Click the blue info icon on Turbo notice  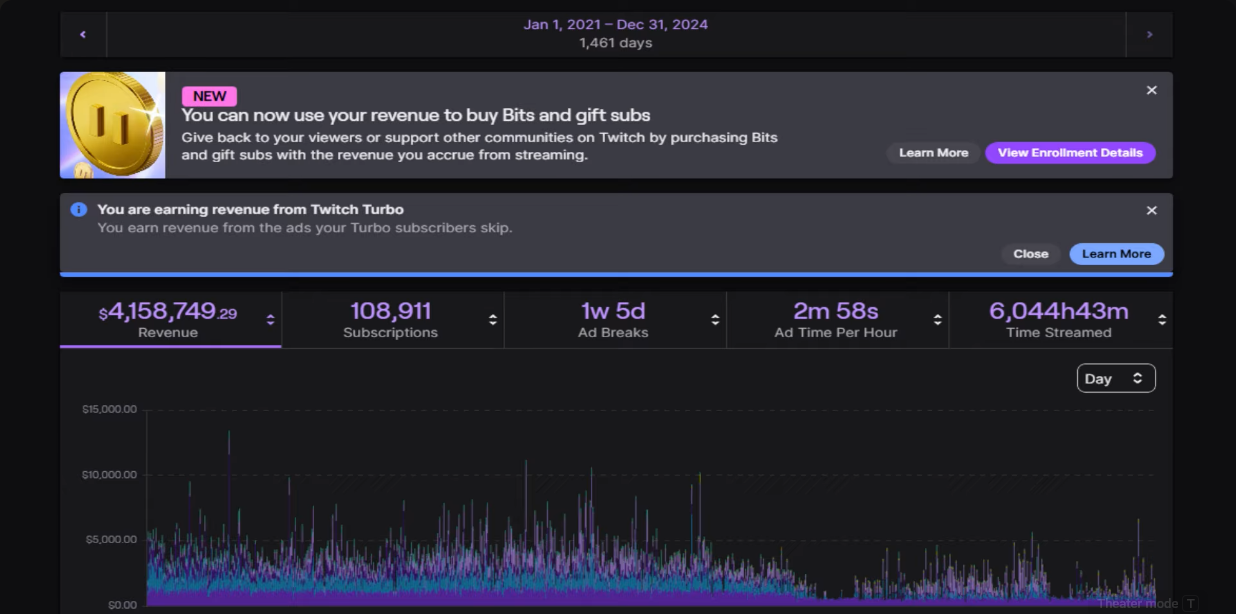pos(79,210)
